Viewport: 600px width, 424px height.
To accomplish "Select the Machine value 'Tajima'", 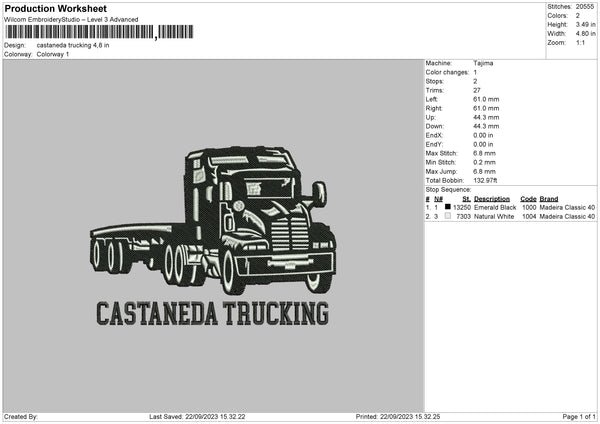I will tap(483, 63).
